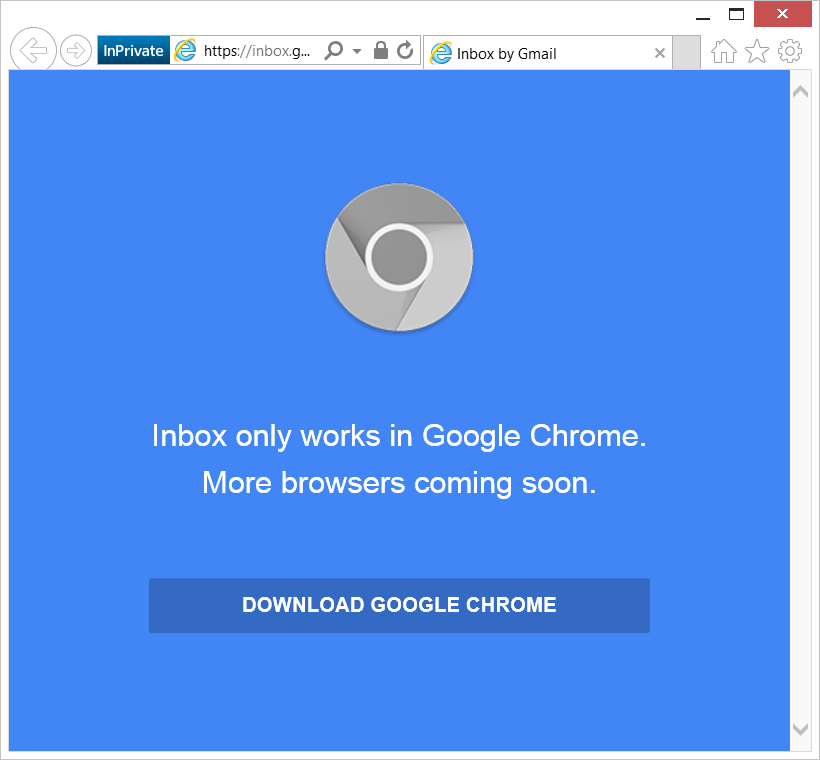The height and width of the screenshot is (760, 820).
Task: Click the InPrivate badge in address bar
Action: tap(133, 51)
